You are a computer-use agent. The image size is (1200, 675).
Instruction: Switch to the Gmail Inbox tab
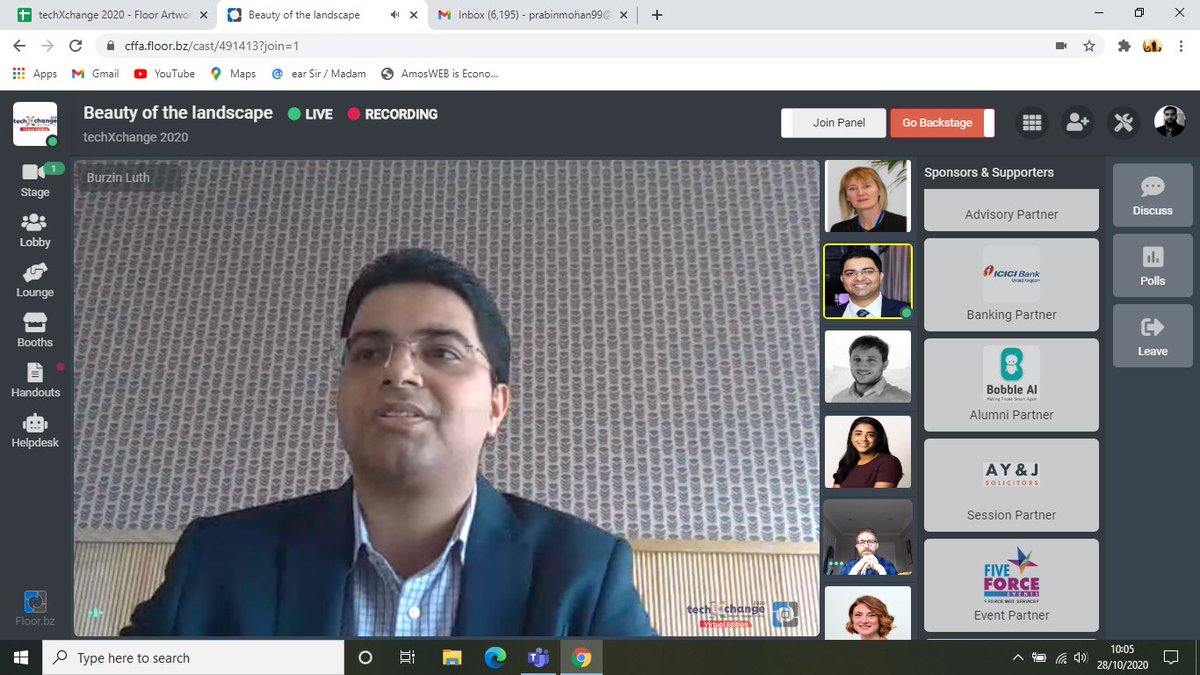click(x=532, y=15)
